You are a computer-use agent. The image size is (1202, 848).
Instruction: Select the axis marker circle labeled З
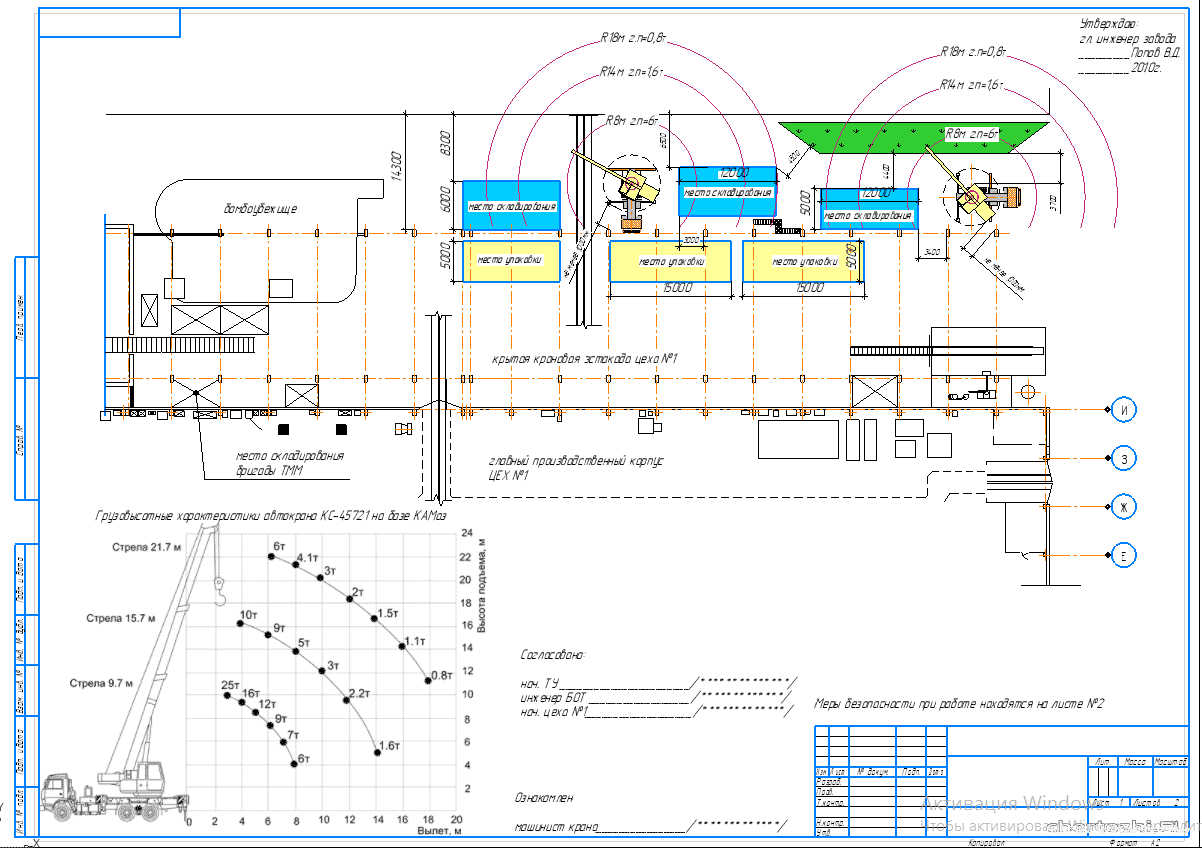tap(1123, 459)
